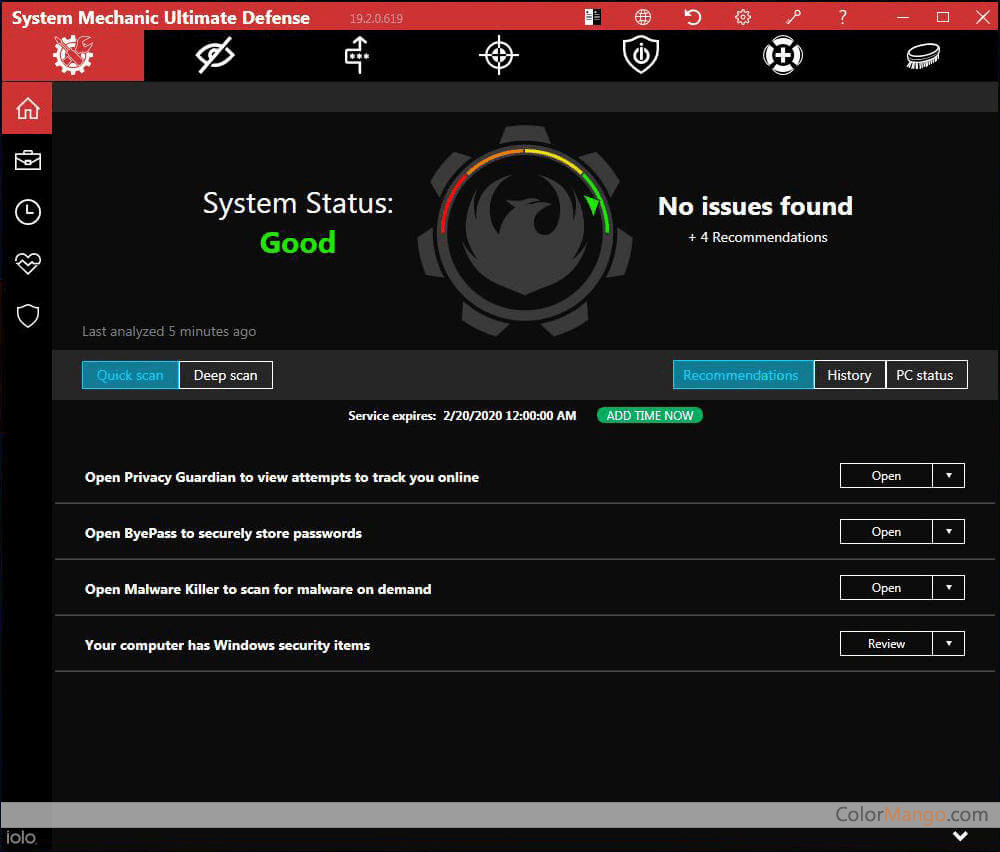Viewport: 1000px width, 852px height.
Task: Click the iolo logo at bottom left
Action: [21, 837]
